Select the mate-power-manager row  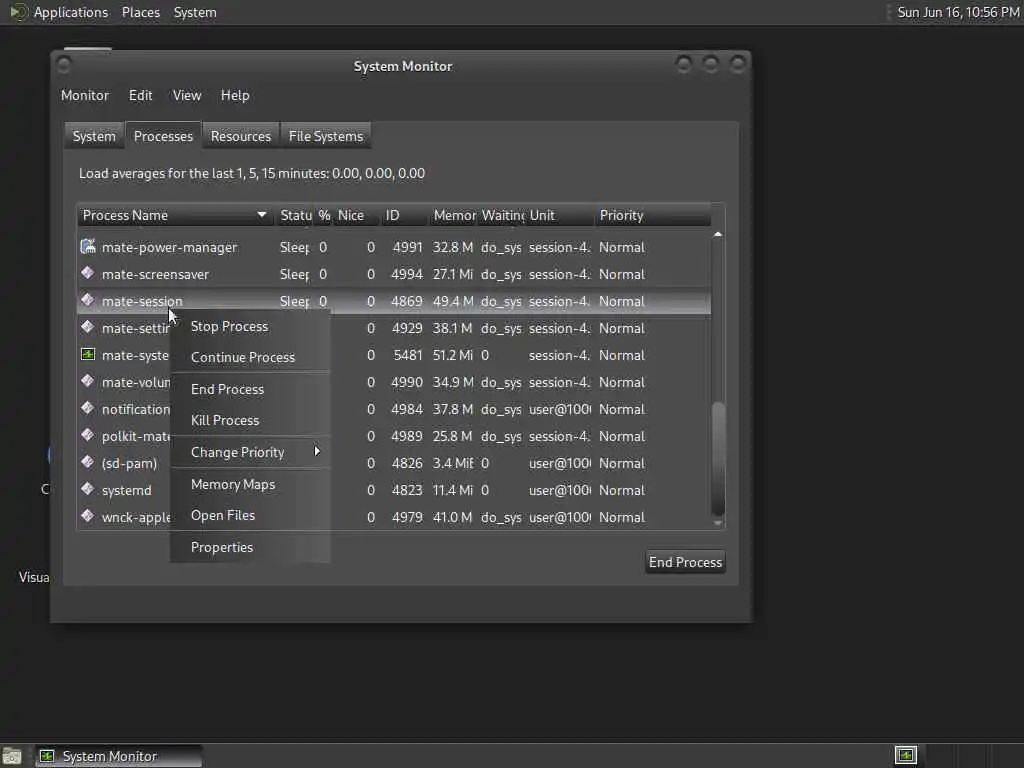coord(394,247)
